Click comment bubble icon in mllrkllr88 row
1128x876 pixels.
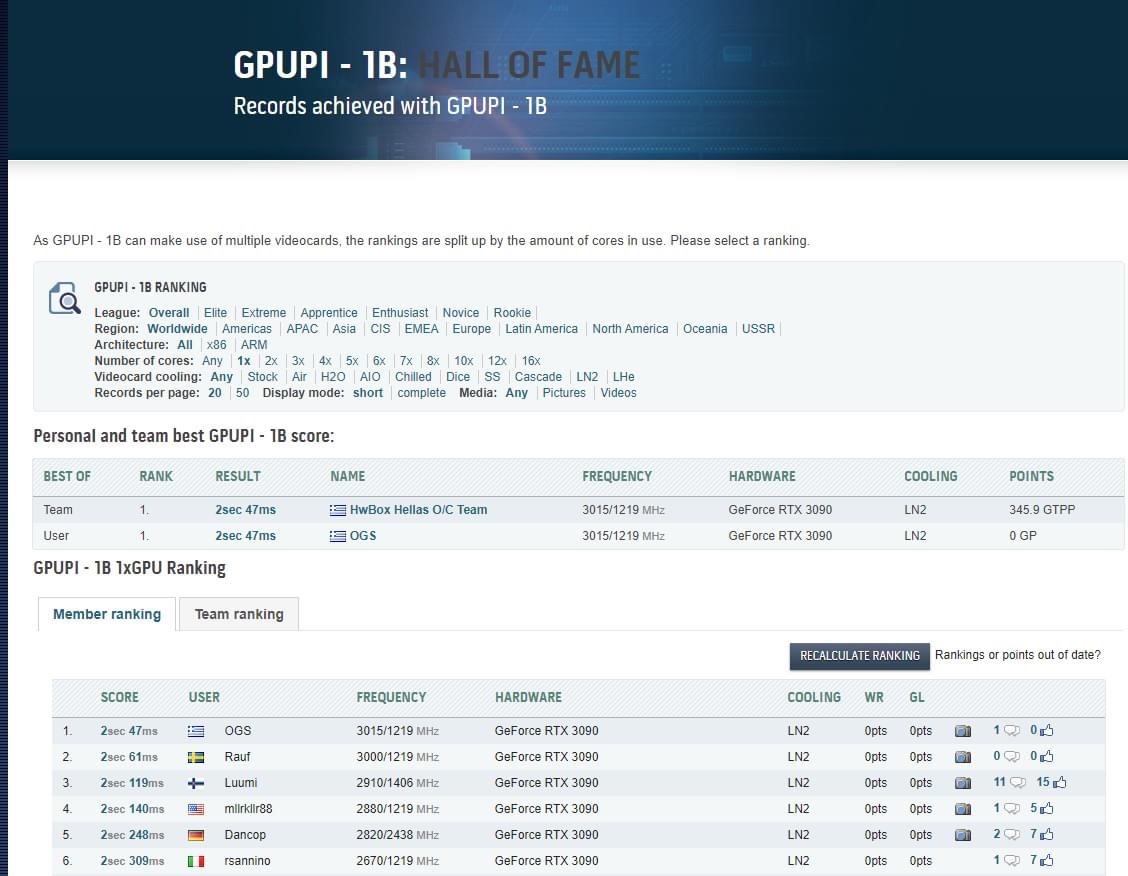pos(1011,808)
